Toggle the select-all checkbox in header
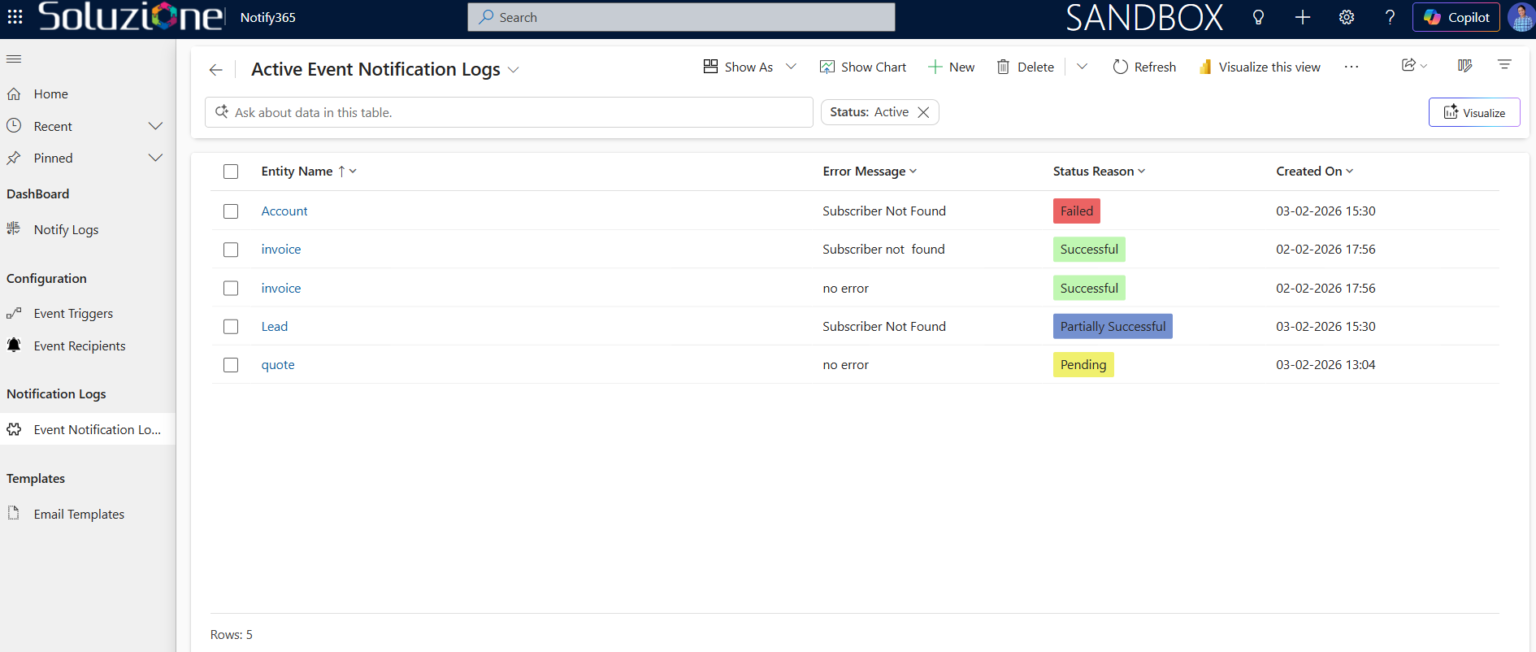The height and width of the screenshot is (652, 1536). 231,171
